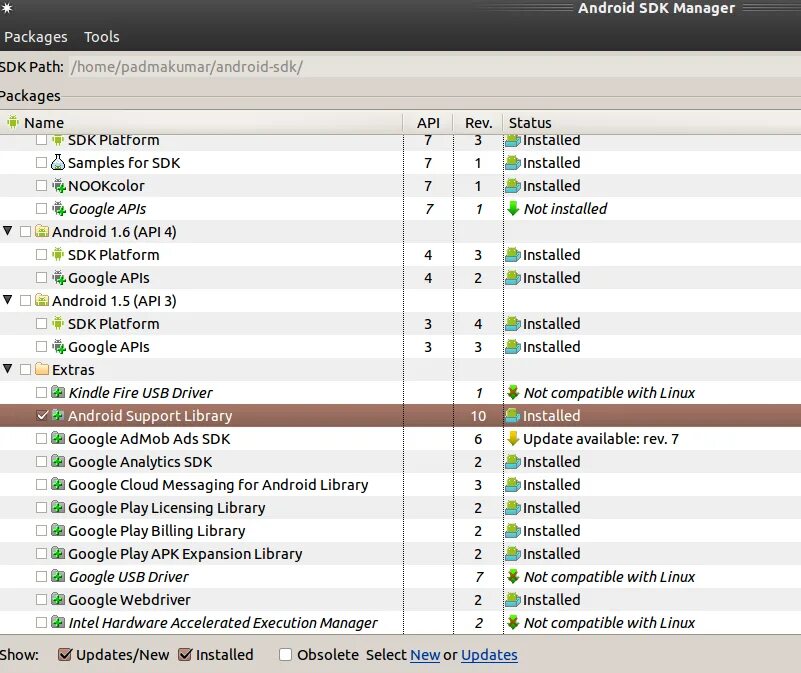Enable the Obsolete show filter
The height and width of the screenshot is (673, 801).
point(286,655)
